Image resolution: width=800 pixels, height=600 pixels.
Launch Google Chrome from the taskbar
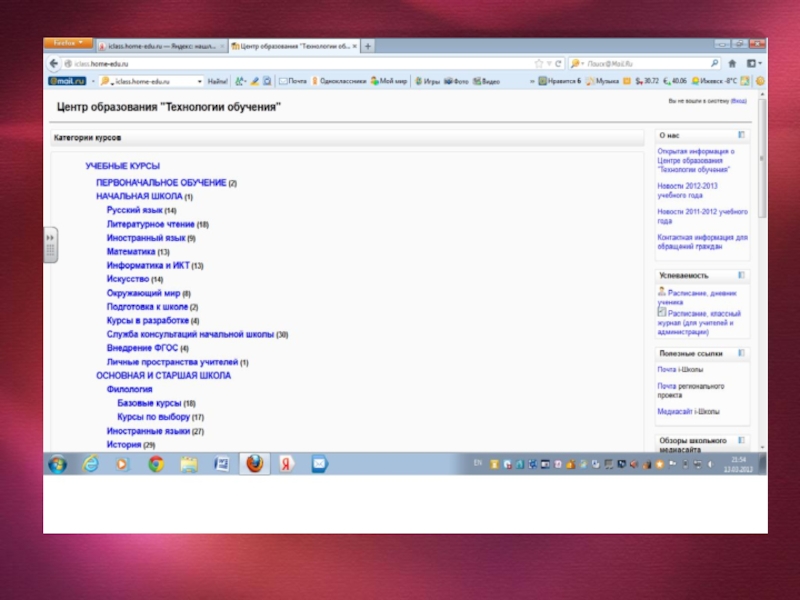[x=155, y=464]
